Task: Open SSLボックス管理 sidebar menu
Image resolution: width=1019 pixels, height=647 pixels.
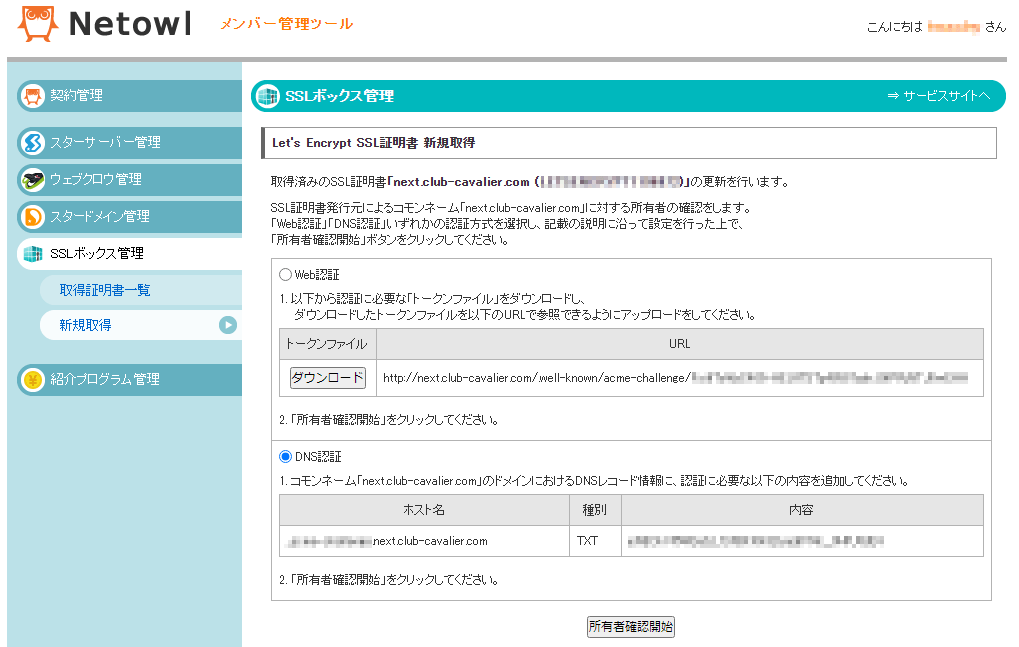Action: 129,254
